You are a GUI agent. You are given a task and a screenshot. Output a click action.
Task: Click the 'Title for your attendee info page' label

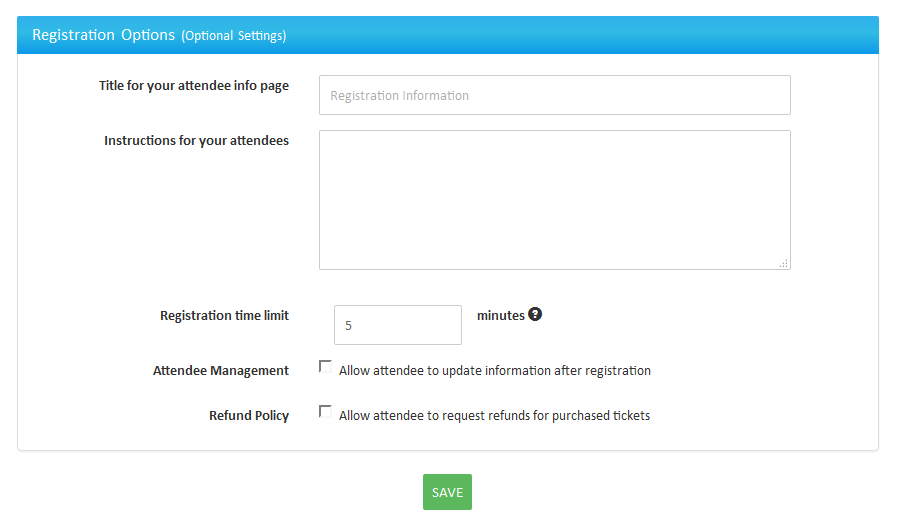point(193,86)
